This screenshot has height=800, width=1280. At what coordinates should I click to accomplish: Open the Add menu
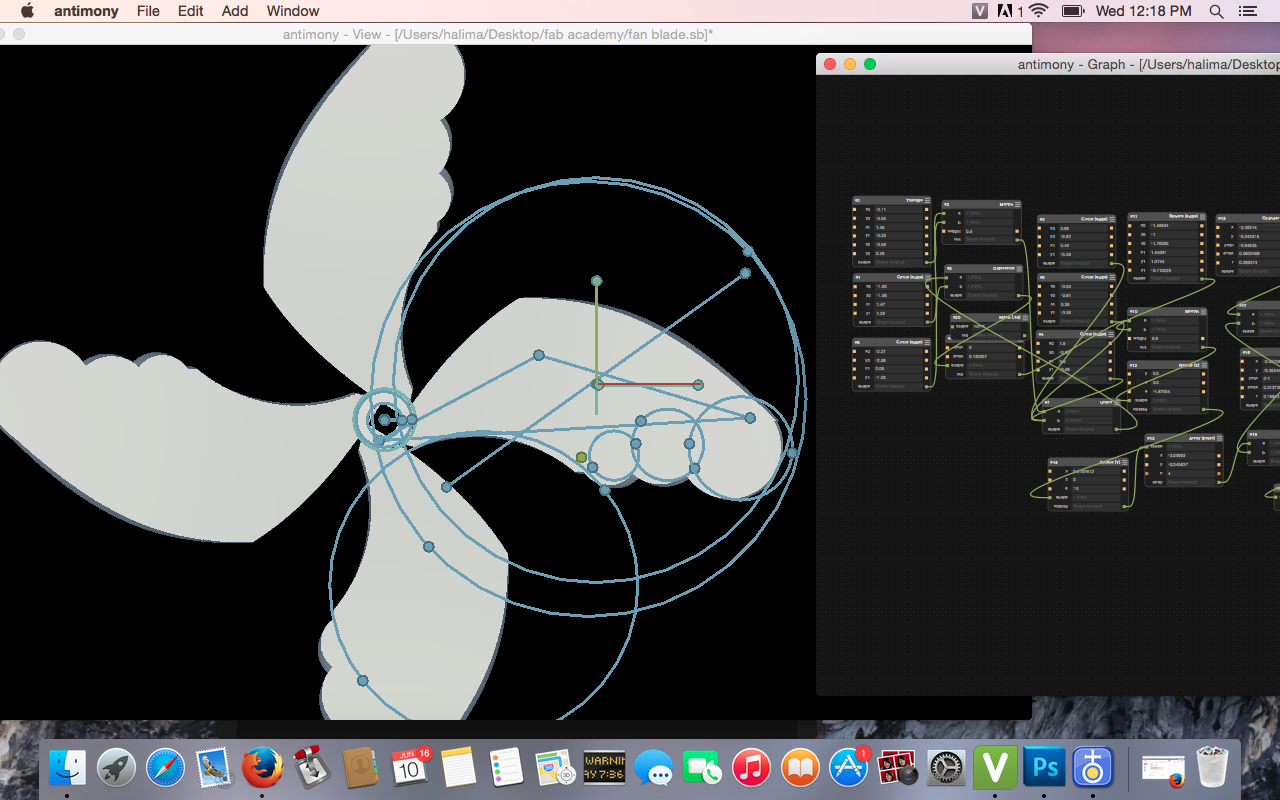pos(235,11)
